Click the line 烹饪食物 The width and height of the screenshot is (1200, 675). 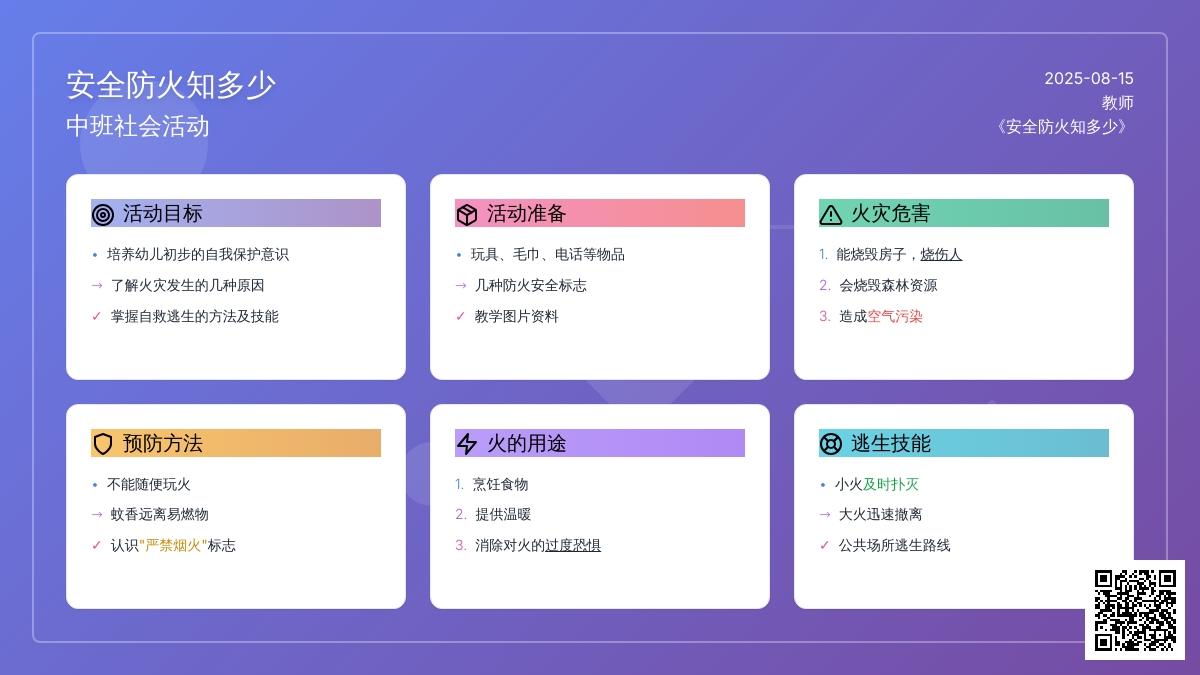[x=501, y=484]
